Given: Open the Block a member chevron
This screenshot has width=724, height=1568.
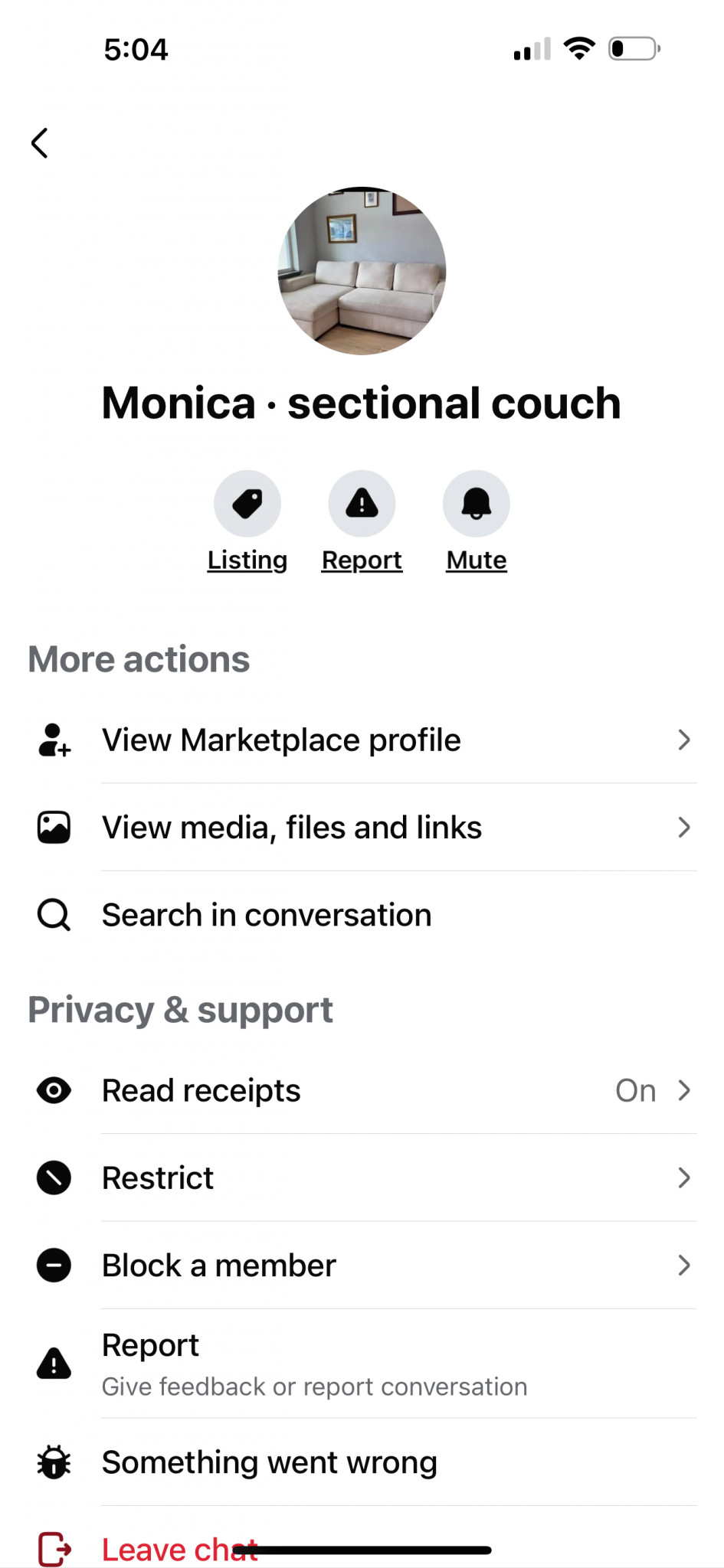Looking at the screenshot, I should pyautogui.click(x=684, y=1266).
